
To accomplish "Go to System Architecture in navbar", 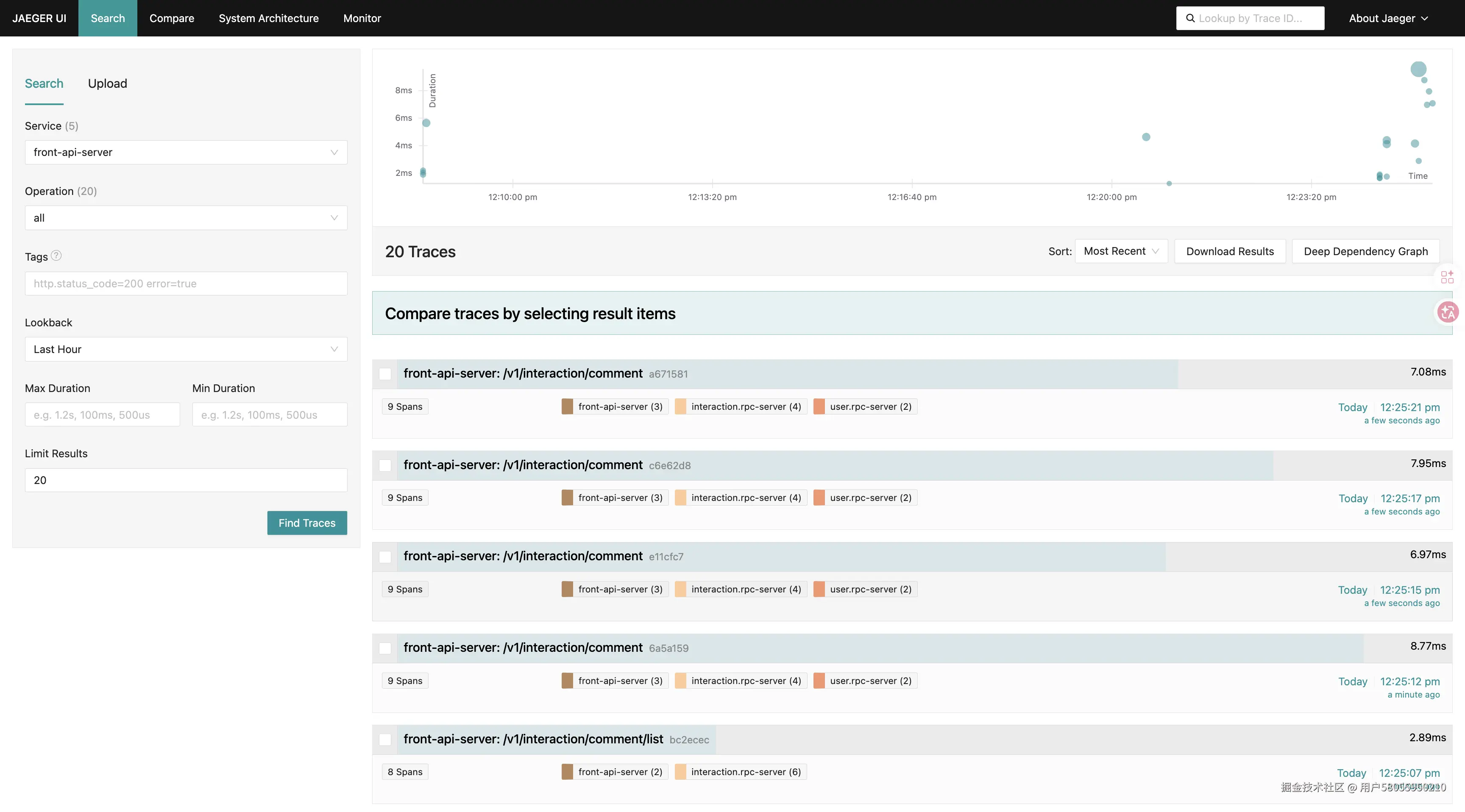I will pos(268,18).
